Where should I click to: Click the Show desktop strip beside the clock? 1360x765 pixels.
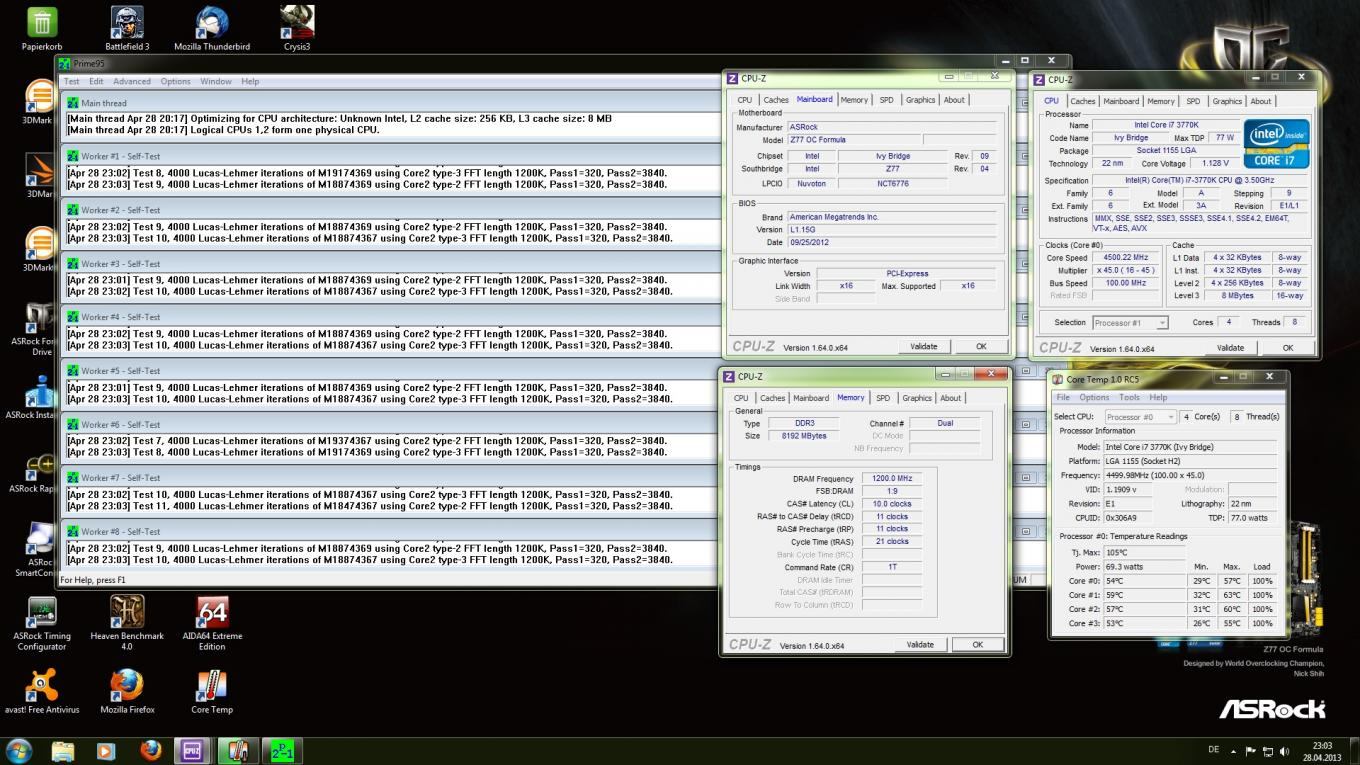click(1354, 751)
